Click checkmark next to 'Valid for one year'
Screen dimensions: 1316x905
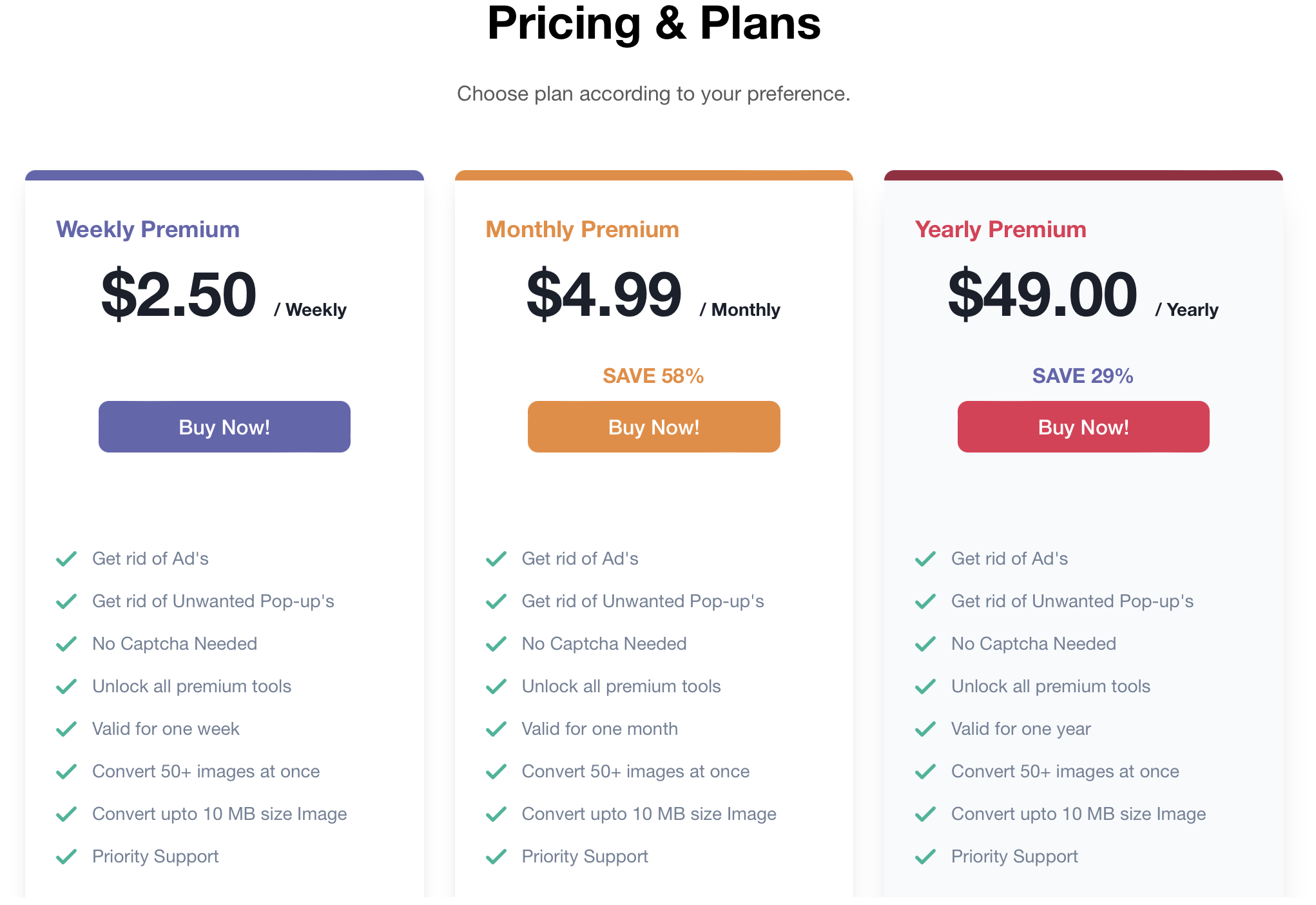coord(925,729)
